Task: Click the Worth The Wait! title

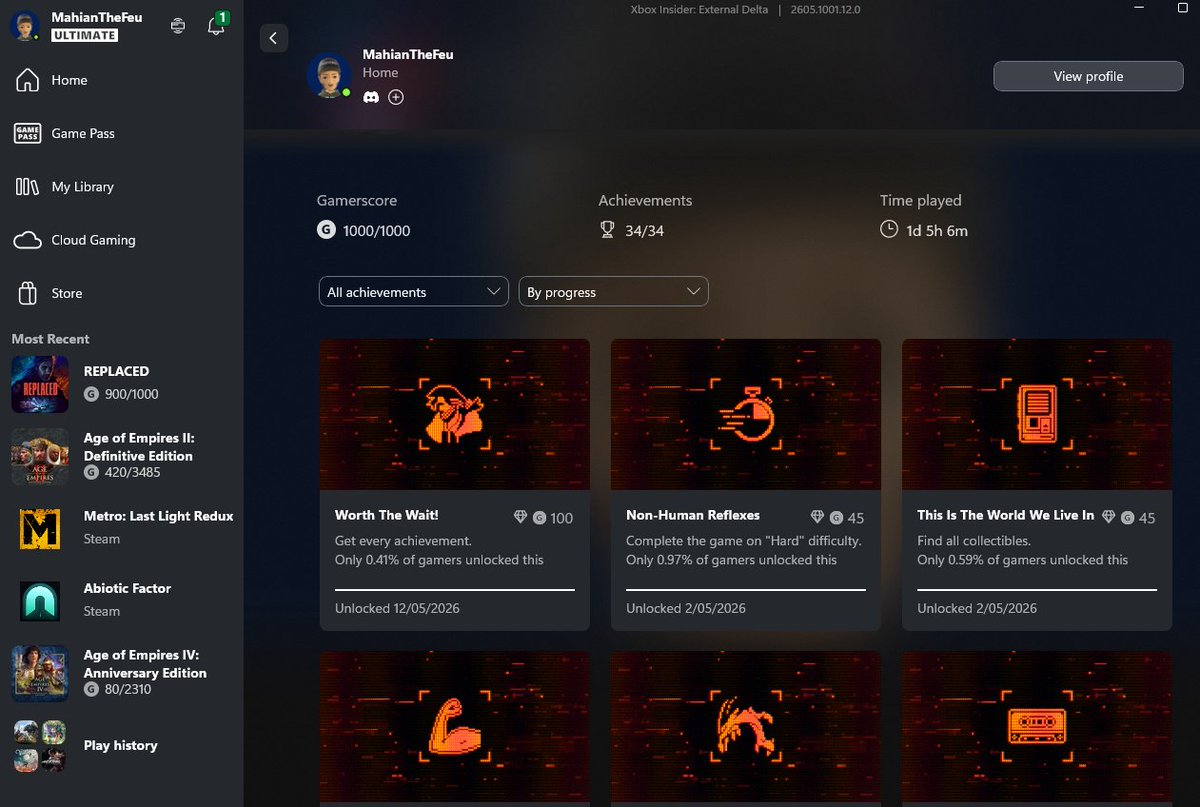Action: point(387,515)
